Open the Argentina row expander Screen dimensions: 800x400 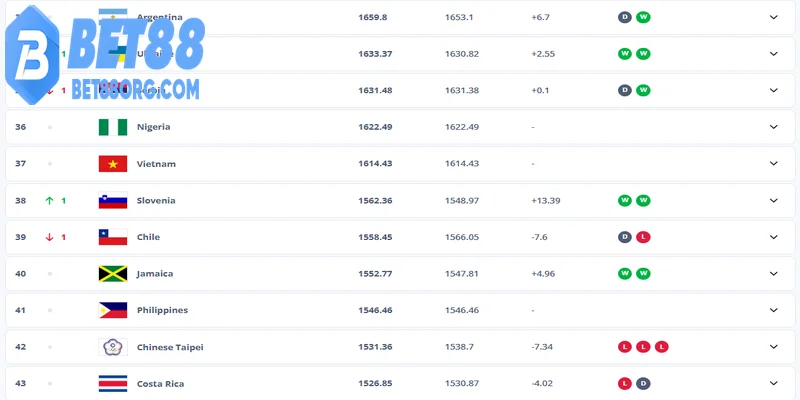[773, 17]
